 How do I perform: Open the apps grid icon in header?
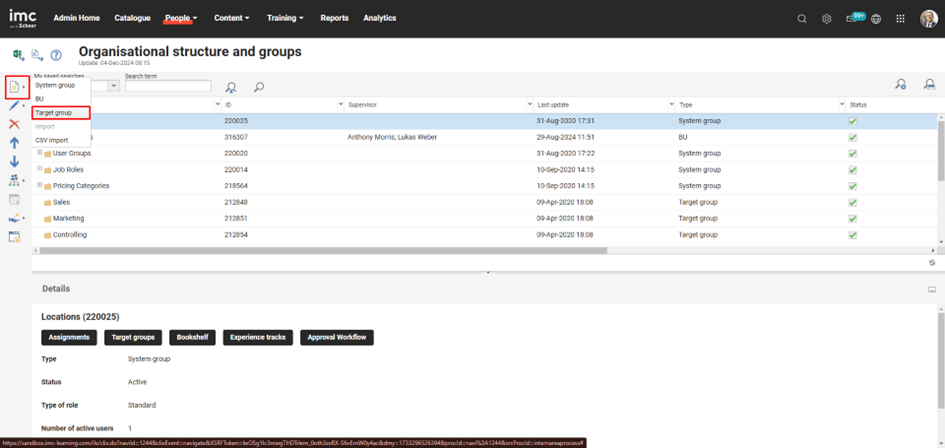pyautogui.click(x=900, y=18)
